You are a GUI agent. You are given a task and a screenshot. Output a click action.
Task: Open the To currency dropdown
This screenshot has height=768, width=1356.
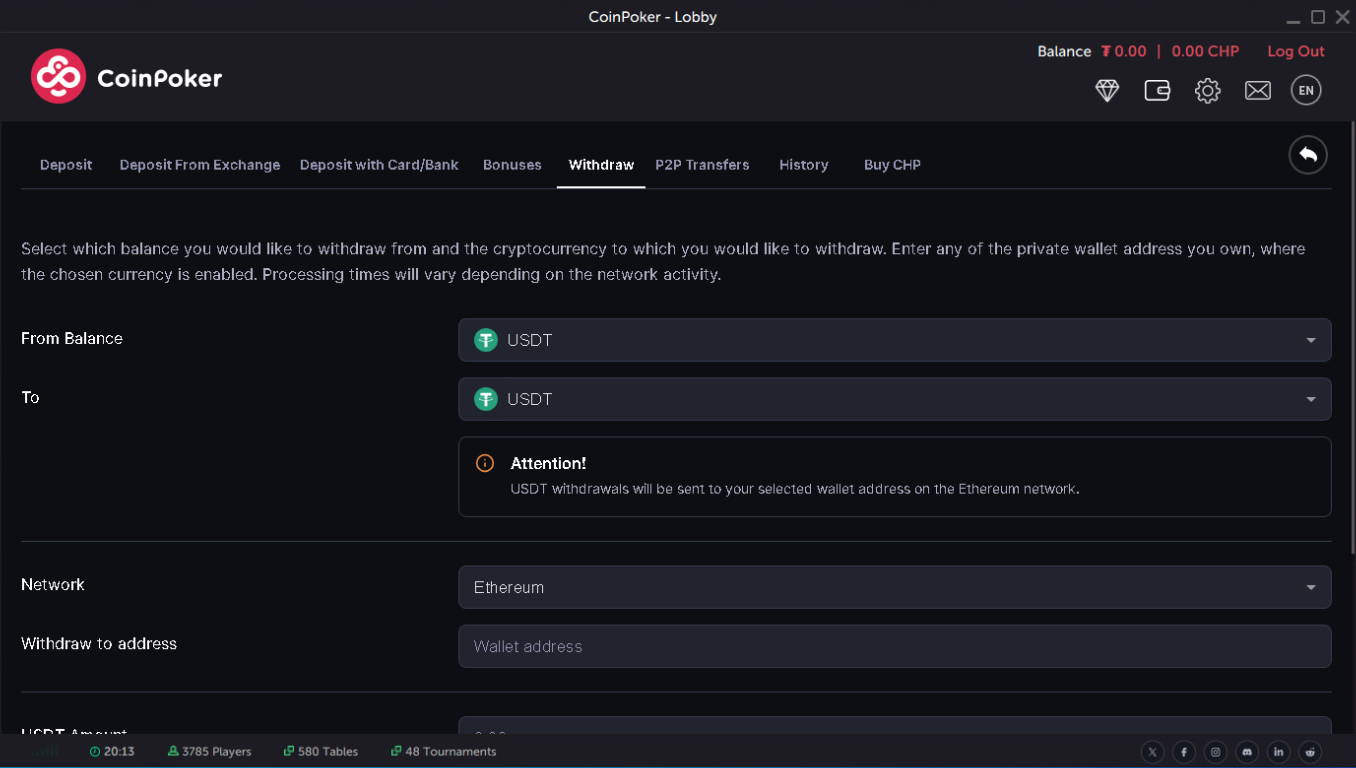coord(895,399)
